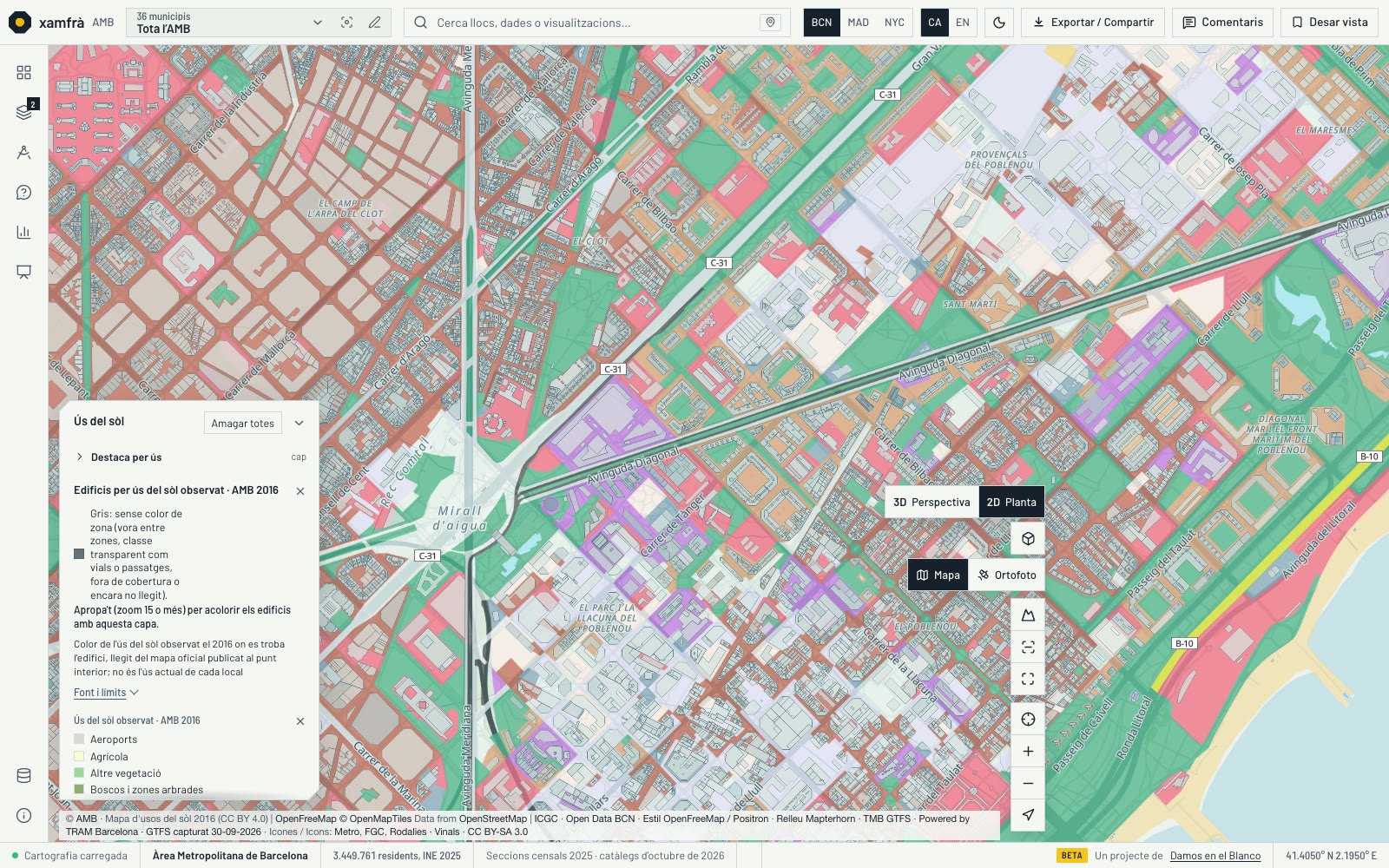Zoom out with the minus map control
The width and height of the screenshot is (1389, 868).
click(1028, 783)
